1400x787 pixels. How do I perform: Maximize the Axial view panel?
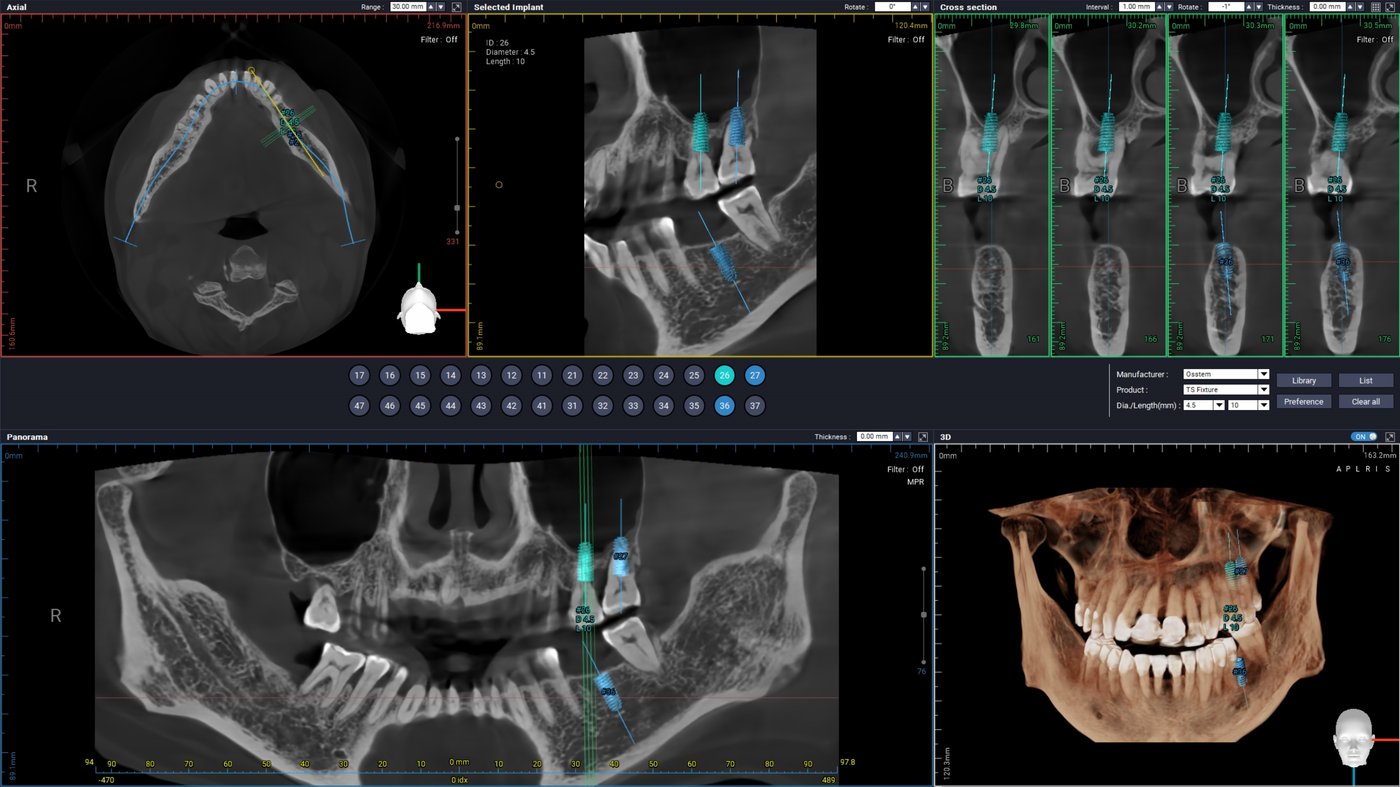pos(457,6)
